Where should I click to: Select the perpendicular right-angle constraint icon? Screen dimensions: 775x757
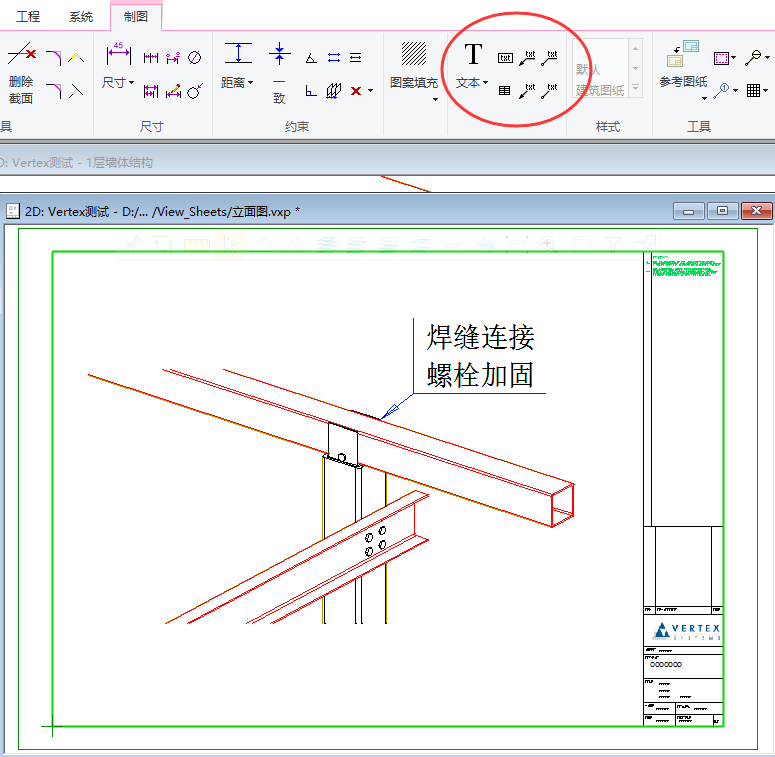point(311,91)
